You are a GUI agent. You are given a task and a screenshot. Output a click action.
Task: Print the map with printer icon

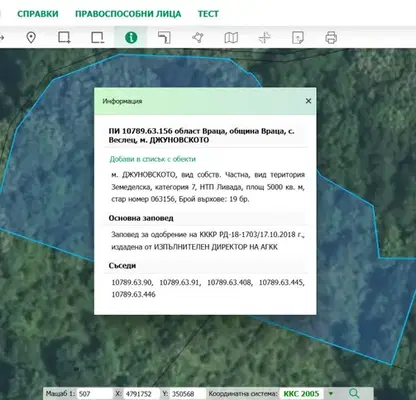point(331,37)
